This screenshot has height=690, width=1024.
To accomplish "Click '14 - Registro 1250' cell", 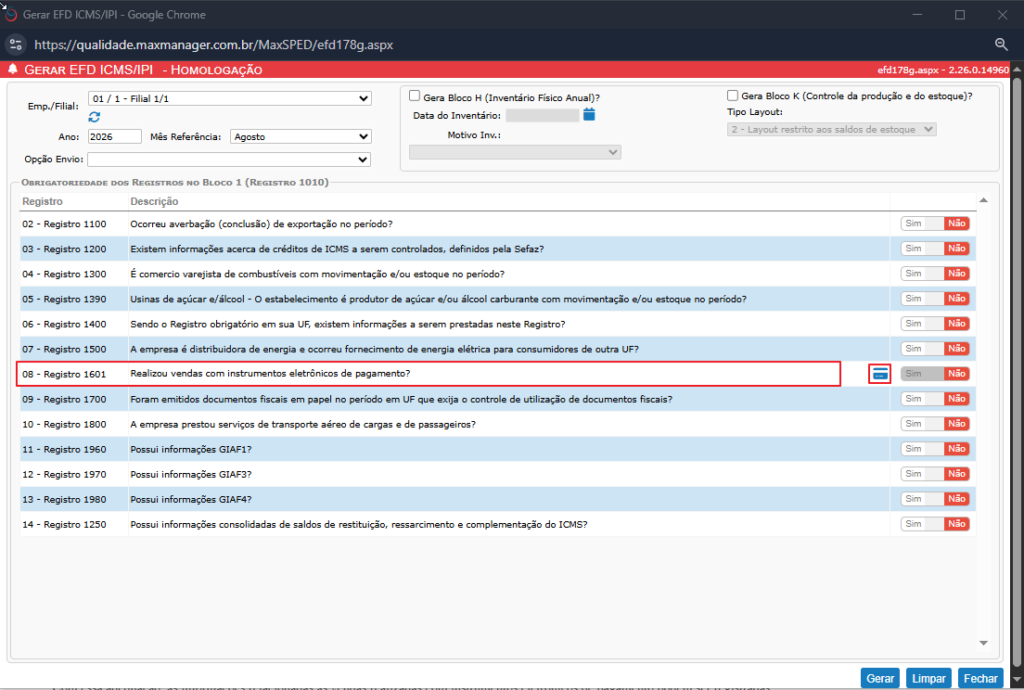I will coord(64,524).
